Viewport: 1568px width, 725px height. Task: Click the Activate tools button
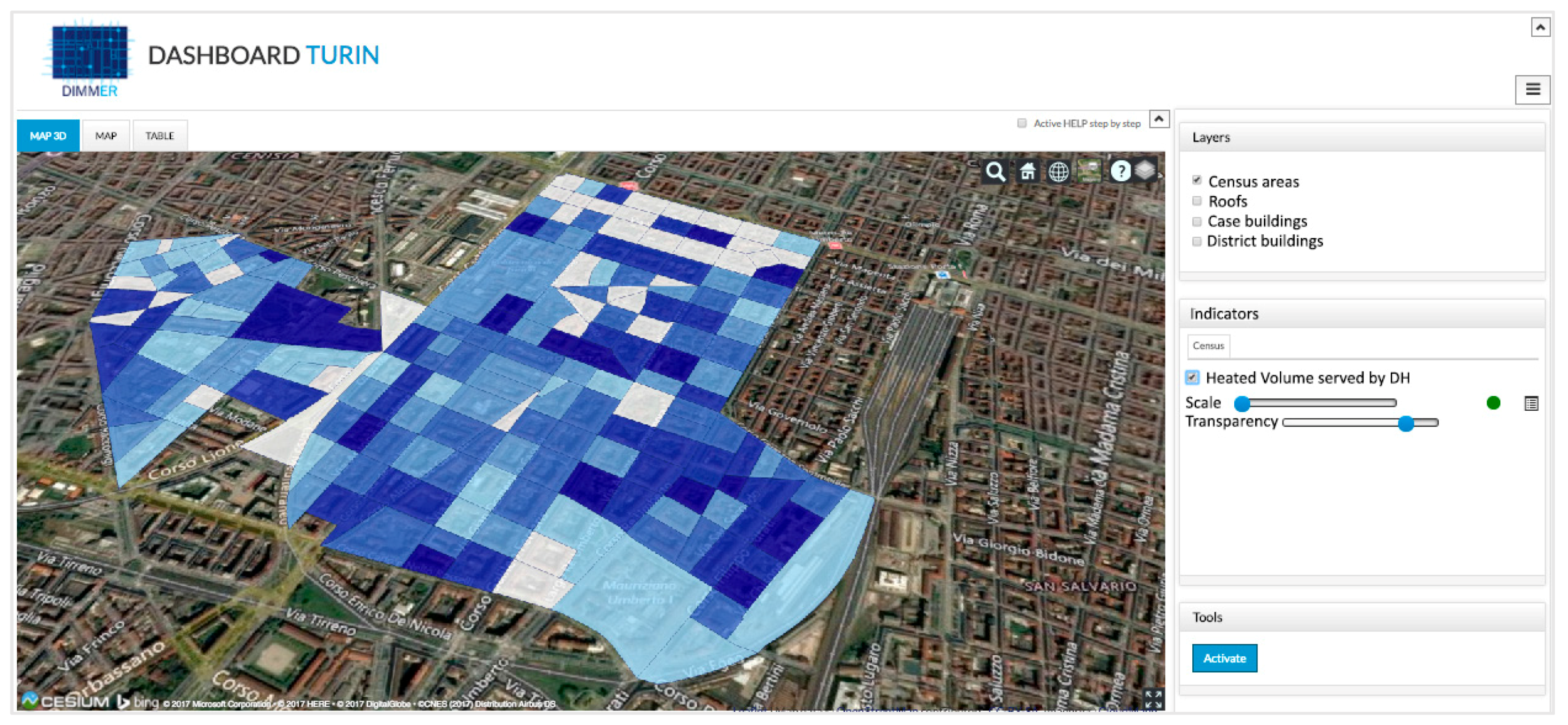[1224, 658]
